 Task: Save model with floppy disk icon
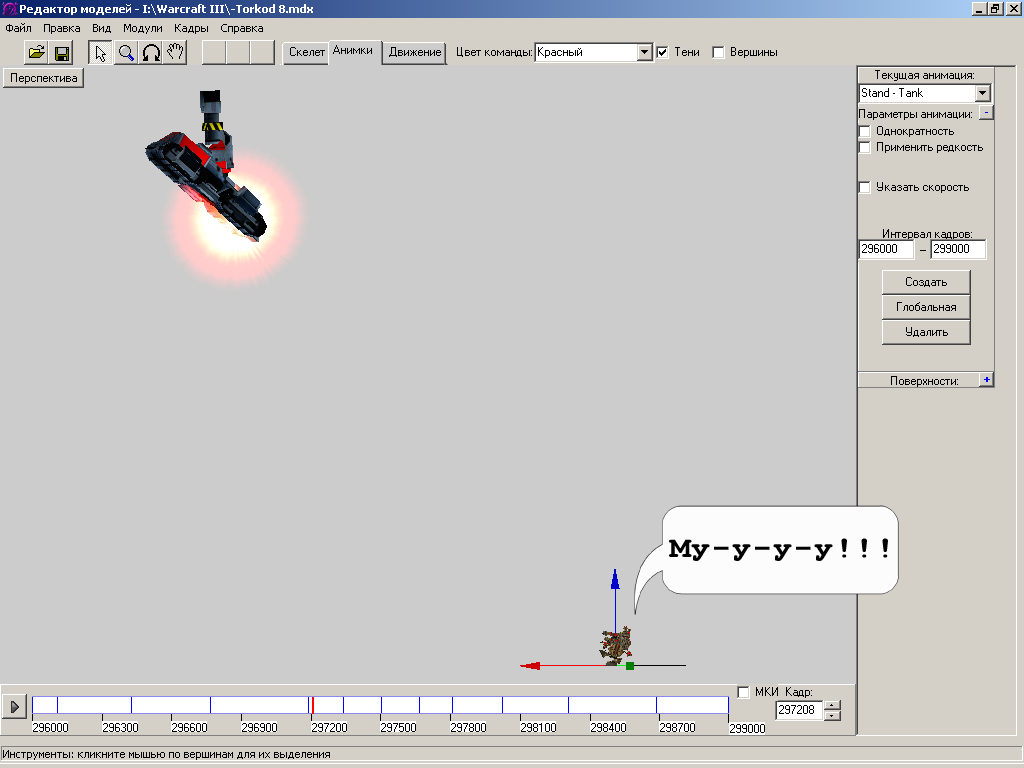[x=62, y=52]
